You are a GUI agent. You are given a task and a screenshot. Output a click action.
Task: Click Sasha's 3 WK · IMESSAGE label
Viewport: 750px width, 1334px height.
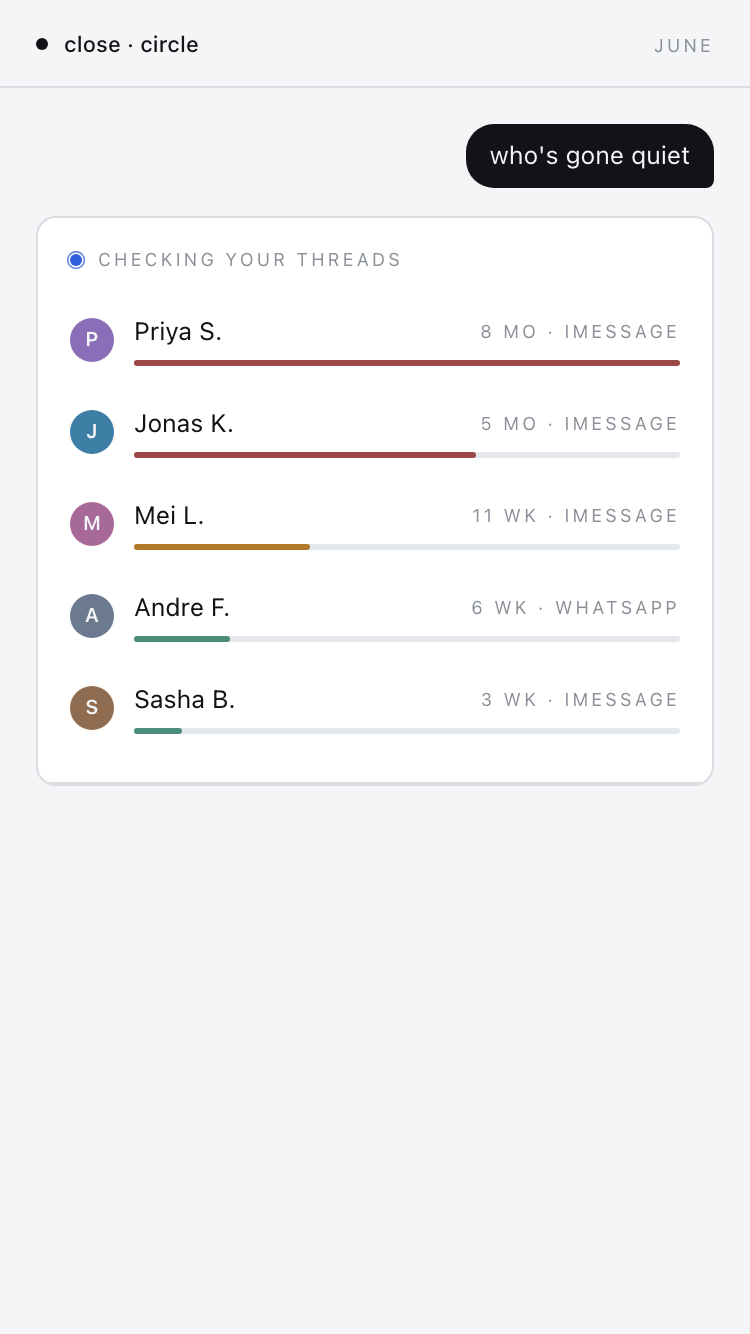(580, 700)
